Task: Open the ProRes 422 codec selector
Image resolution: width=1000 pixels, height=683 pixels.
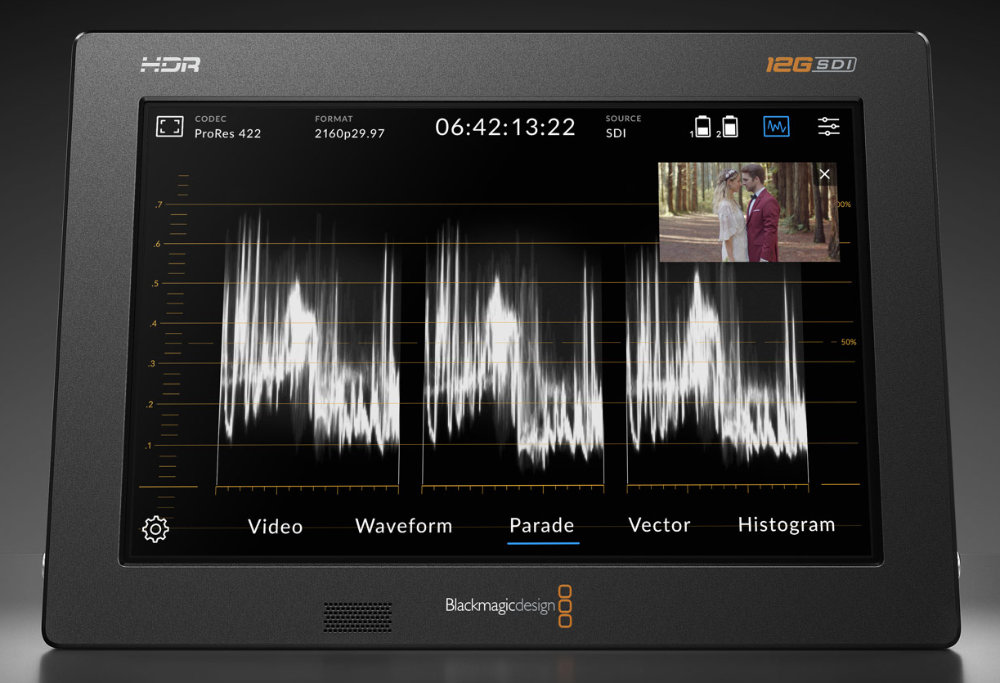Action: (229, 131)
